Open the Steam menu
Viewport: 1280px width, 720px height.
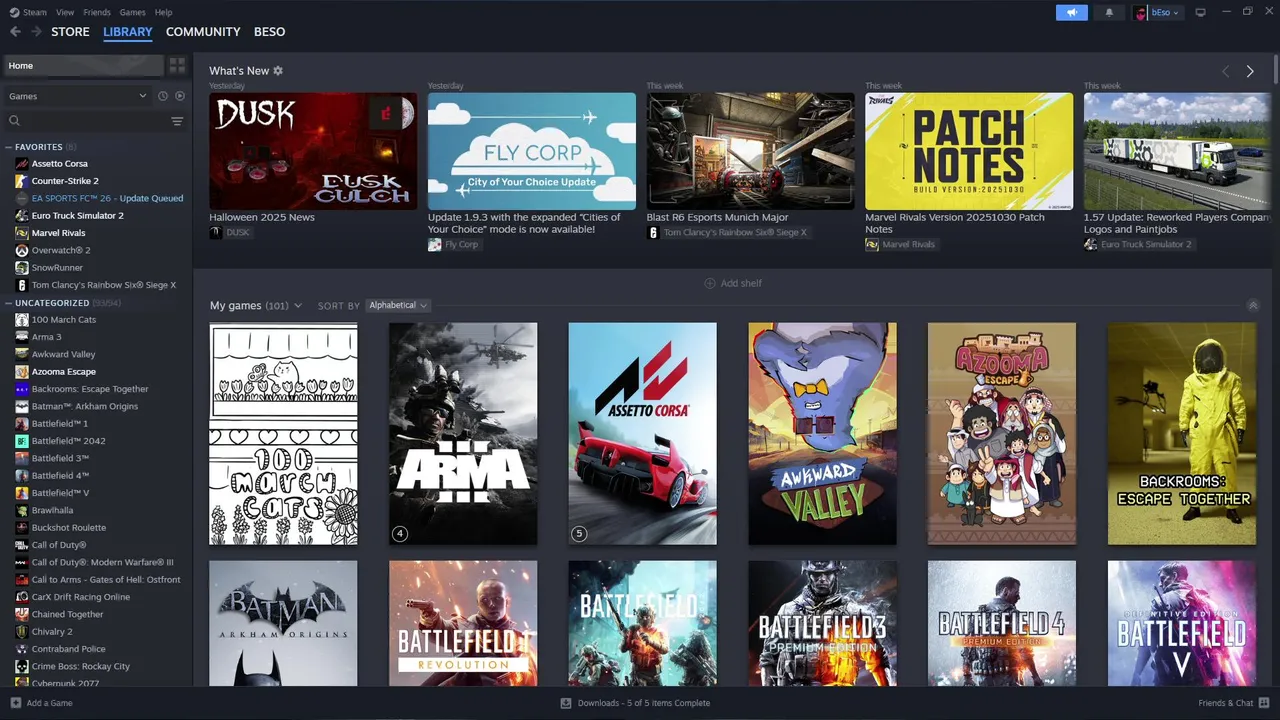pos(34,12)
